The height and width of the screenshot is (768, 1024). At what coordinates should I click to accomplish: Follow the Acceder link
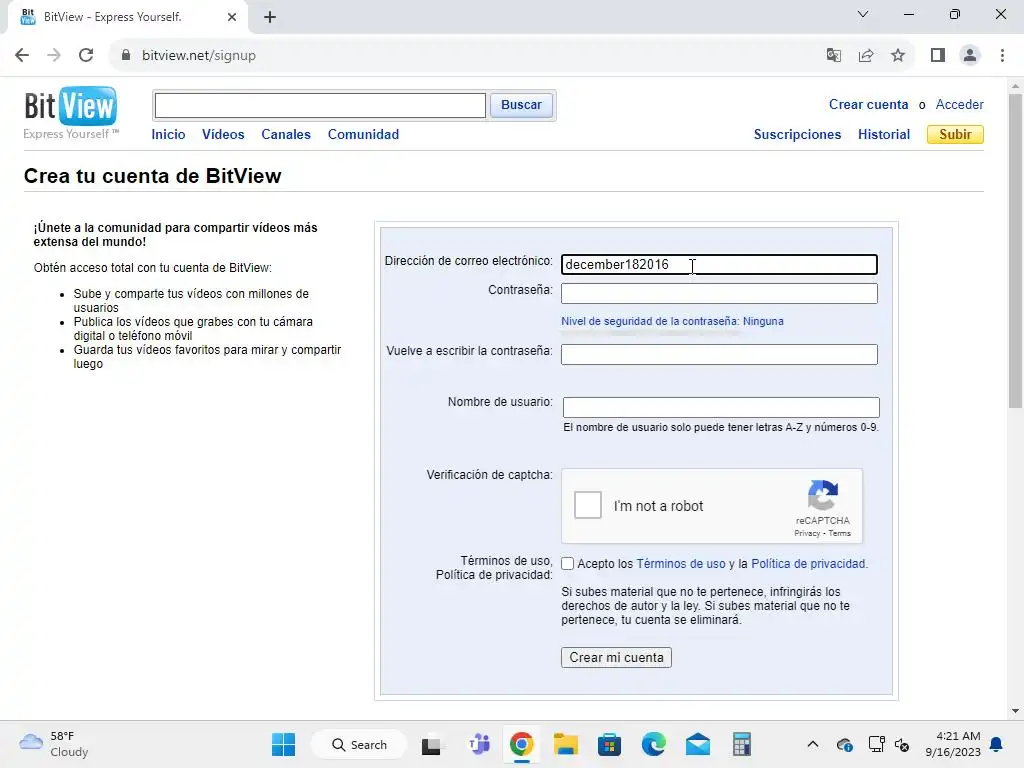coord(959,104)
